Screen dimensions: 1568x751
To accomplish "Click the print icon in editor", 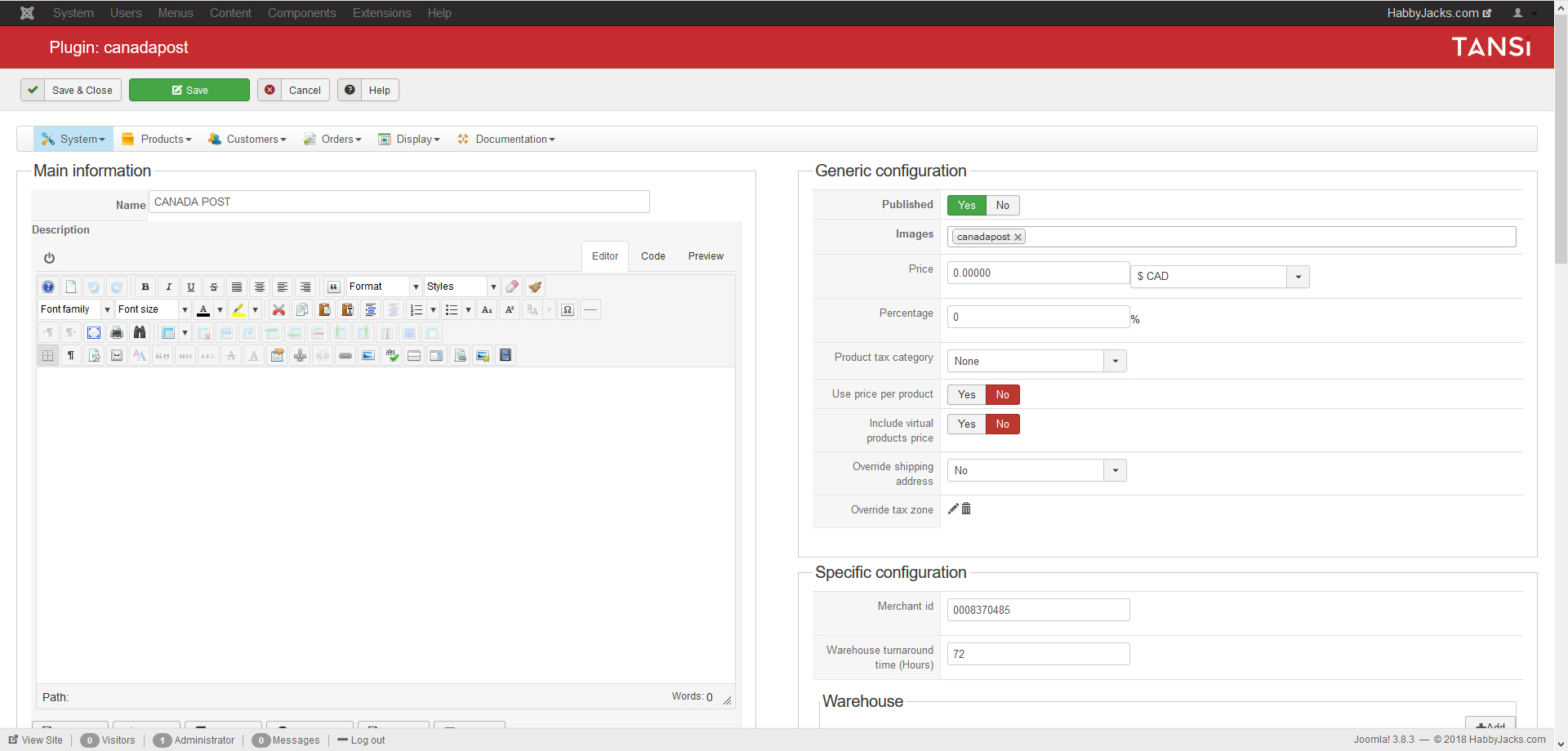I will (117, 332).
